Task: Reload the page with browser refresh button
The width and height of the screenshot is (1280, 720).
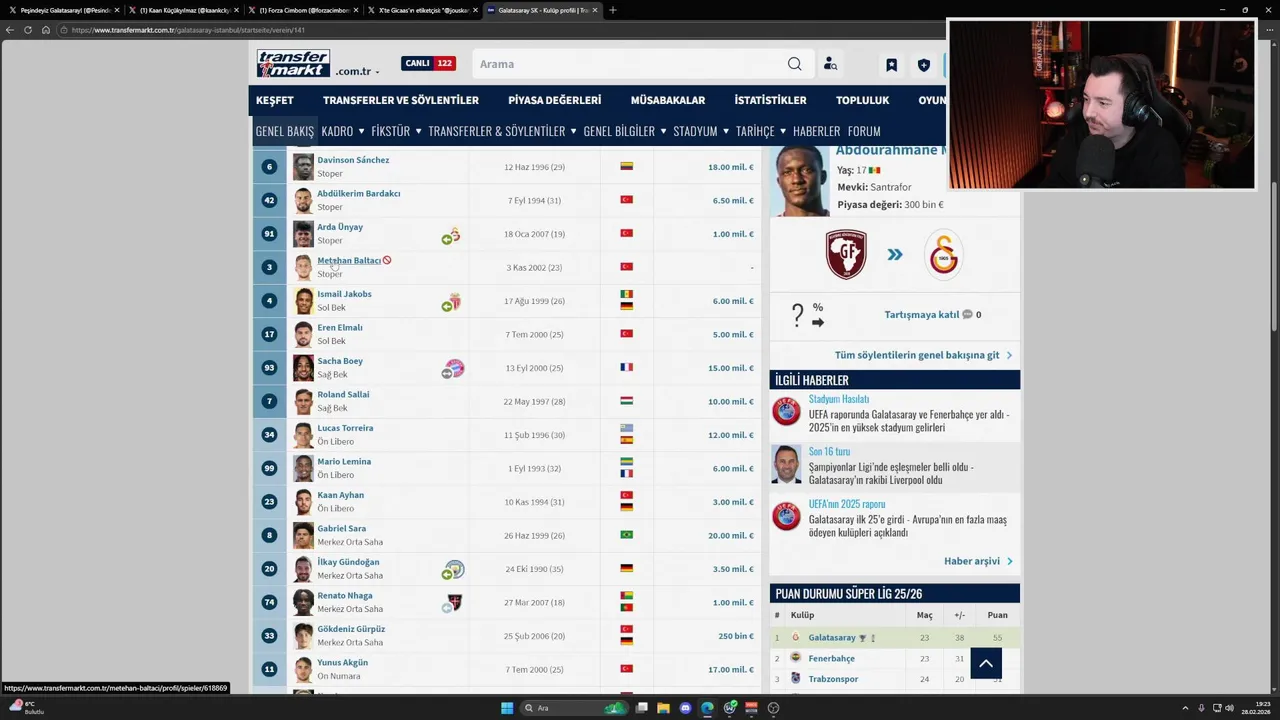Action: [28, 30]
